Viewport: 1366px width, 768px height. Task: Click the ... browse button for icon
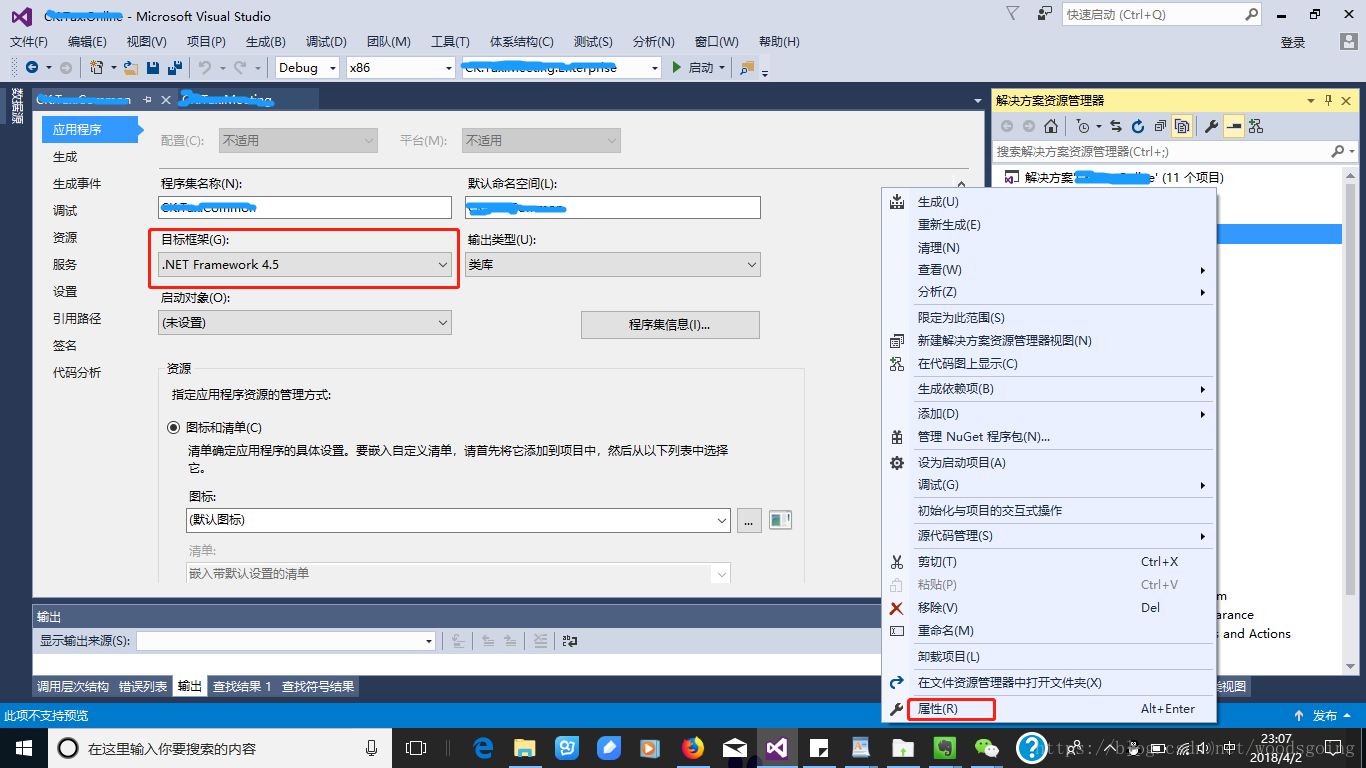coord(749,520)
